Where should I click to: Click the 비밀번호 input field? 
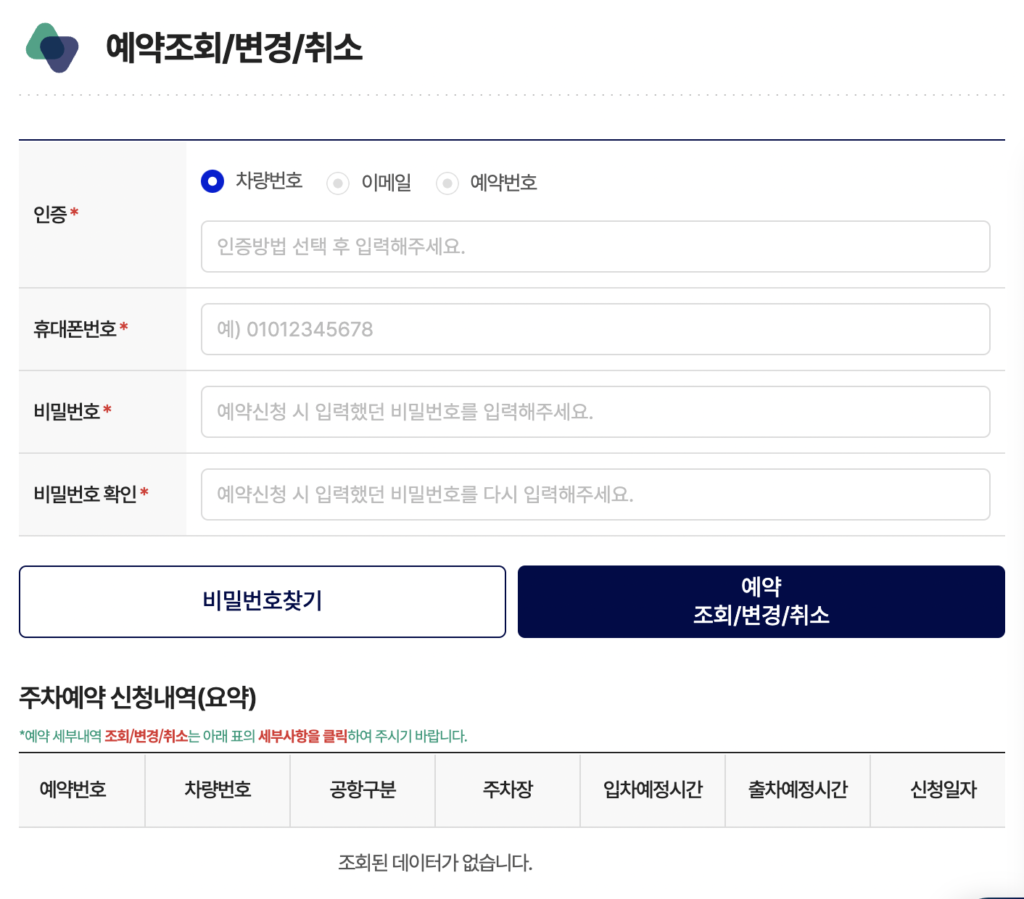tap(595, 412)
